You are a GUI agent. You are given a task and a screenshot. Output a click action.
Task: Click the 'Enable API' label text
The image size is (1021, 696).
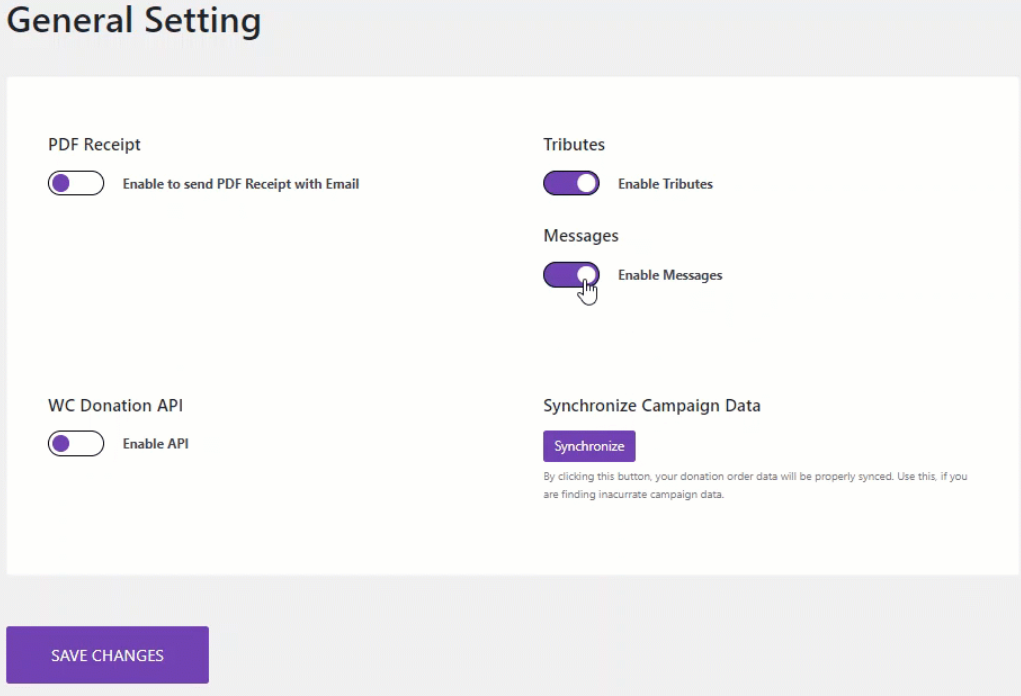[x=156, y=444]
